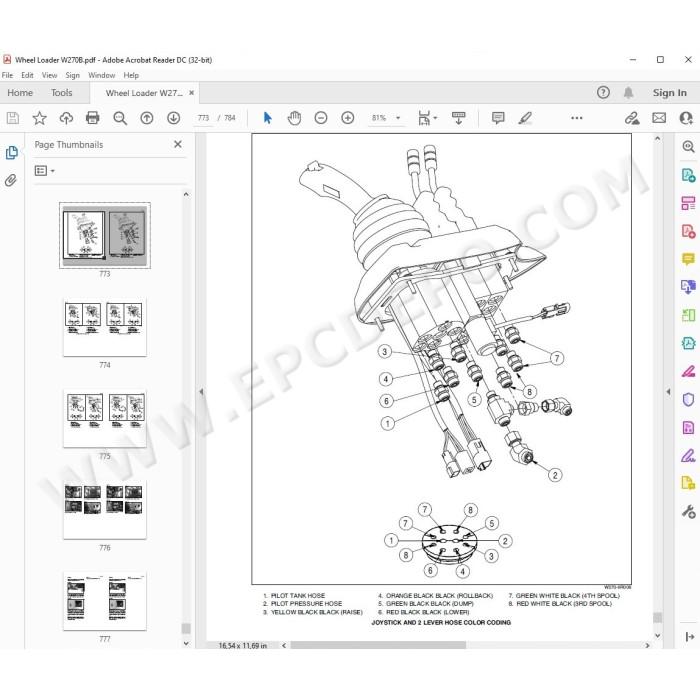The height and width of the screenshot is (700, 700).
Task: Open the File menu
Action: [x=8, y=75]
